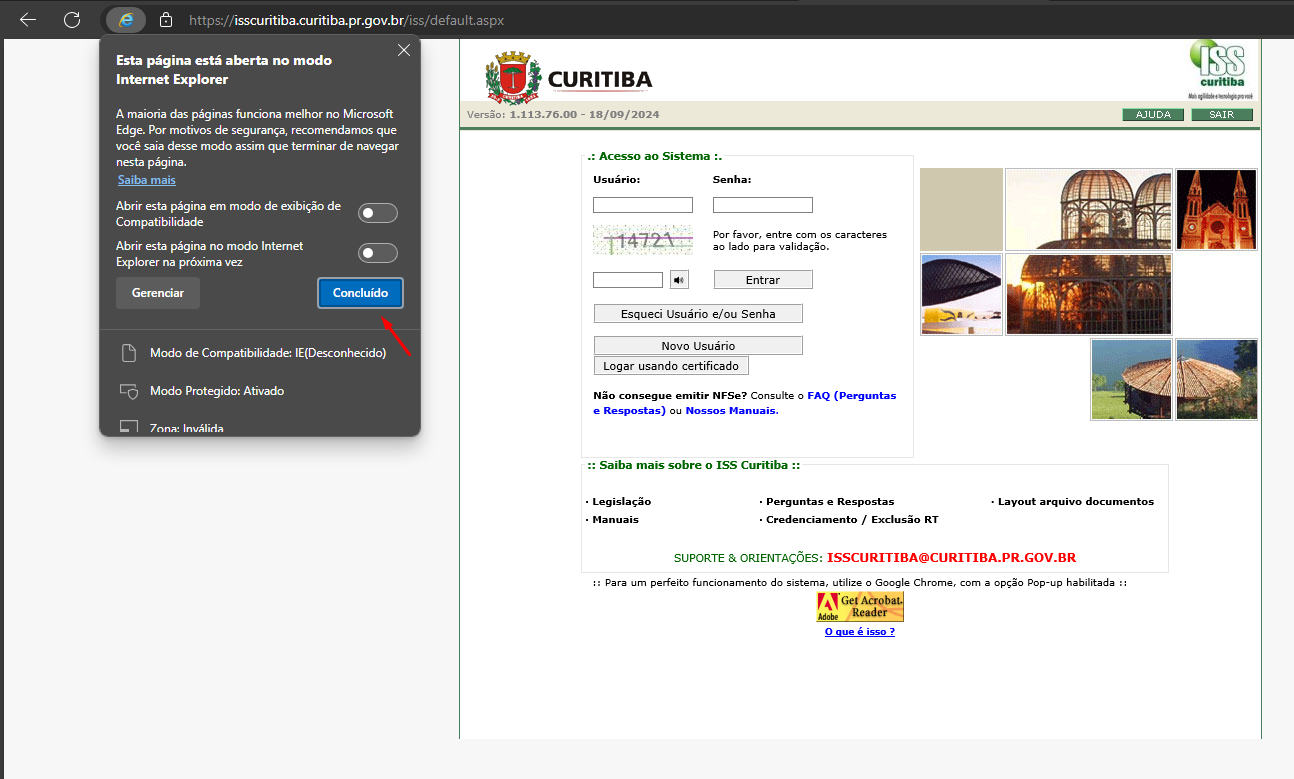This screenshot has width=1294, height=779.
Task: Select the botanical garden greenhouse thumbnail
Action: 1089,209
